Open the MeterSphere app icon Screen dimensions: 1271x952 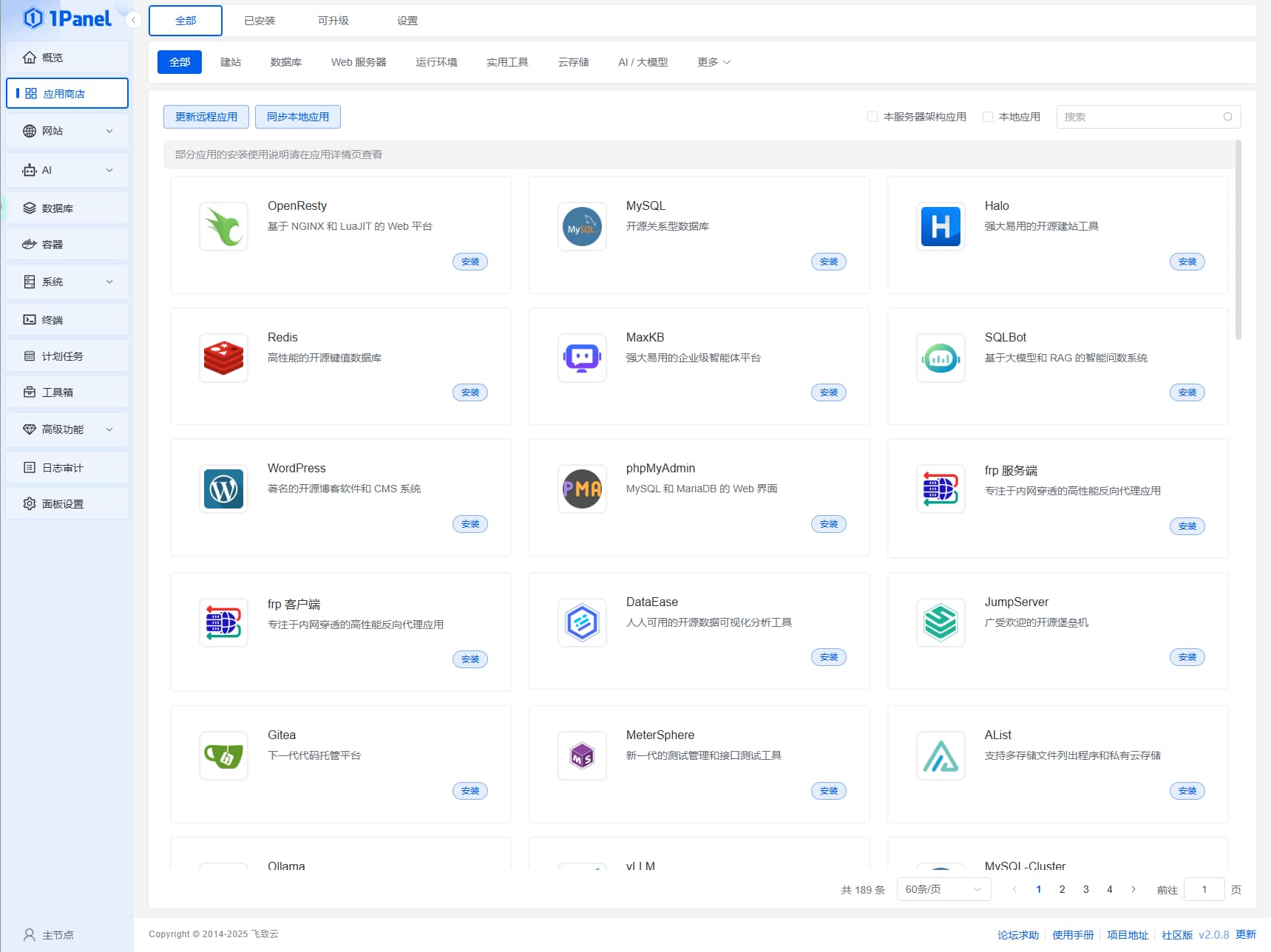pyautogui.click(x=582, y=755)
